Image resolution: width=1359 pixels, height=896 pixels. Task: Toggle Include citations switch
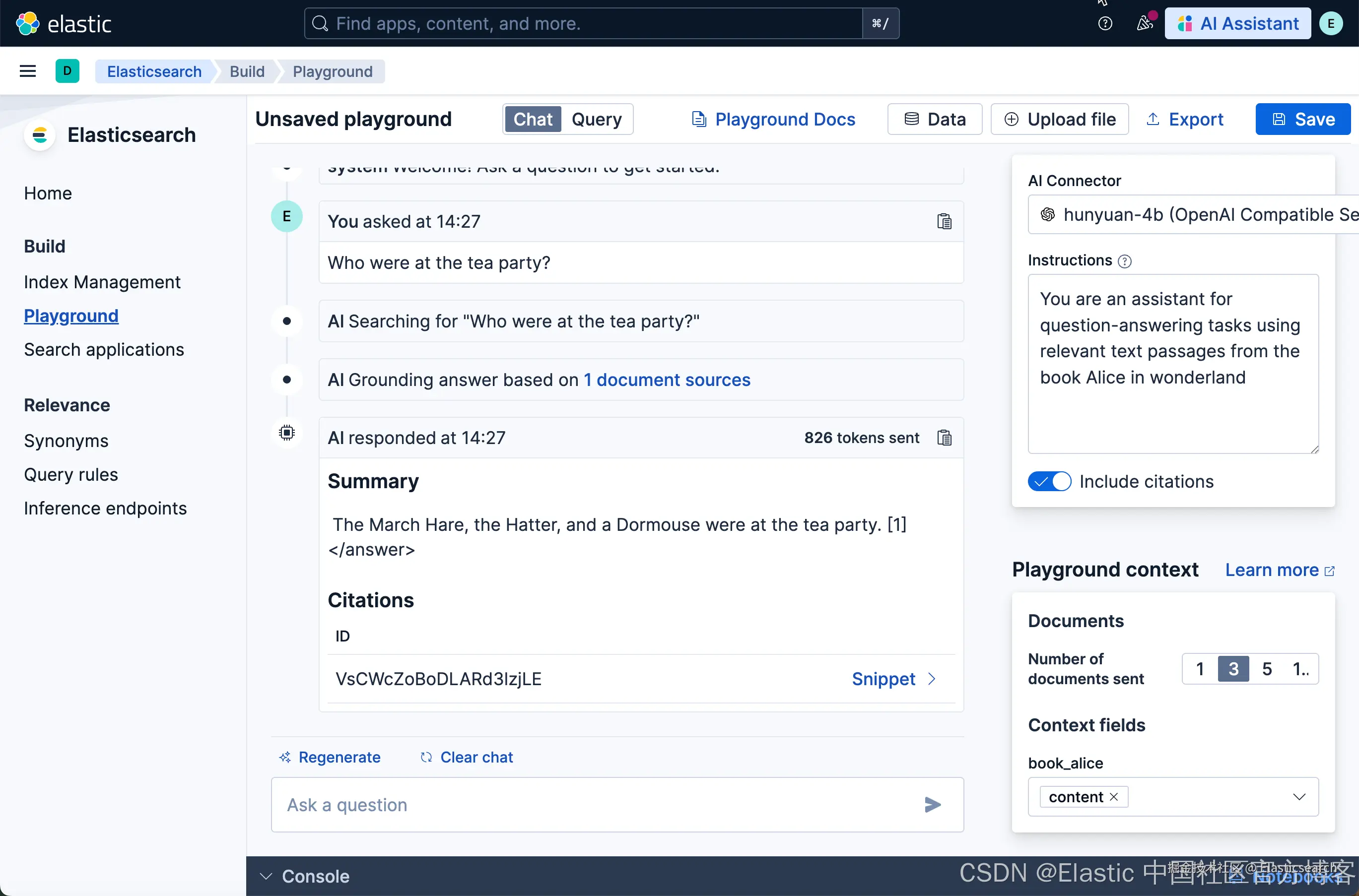[x=1049, y=481]
